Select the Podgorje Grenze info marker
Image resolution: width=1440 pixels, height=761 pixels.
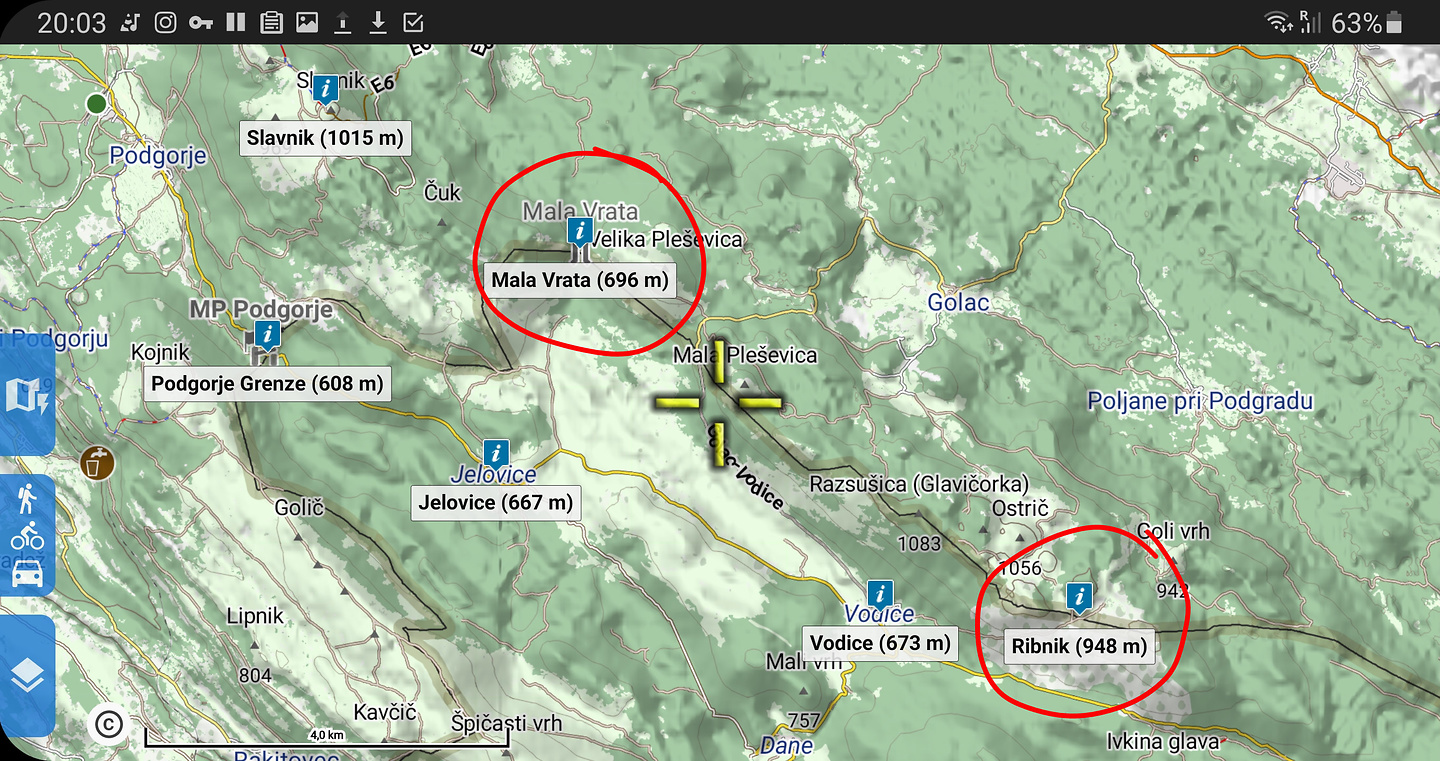click(267, 334)
